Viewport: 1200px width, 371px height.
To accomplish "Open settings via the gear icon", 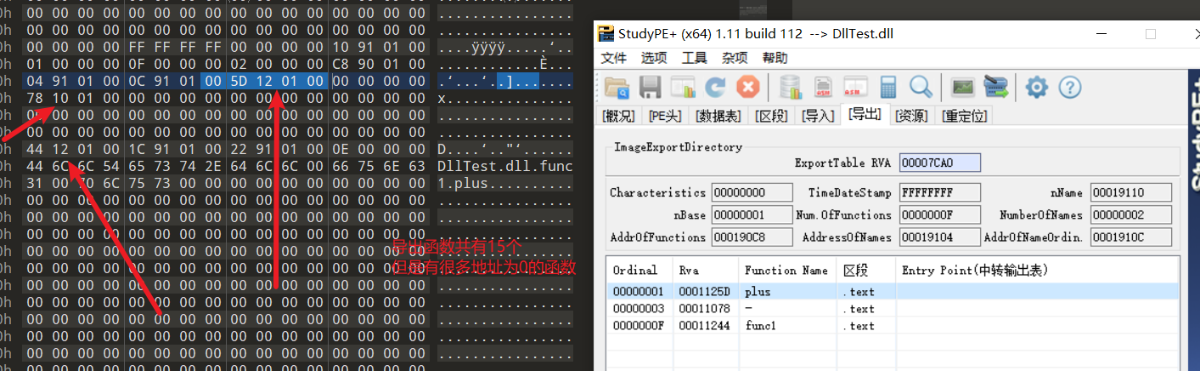I will tap(1037, 87).
